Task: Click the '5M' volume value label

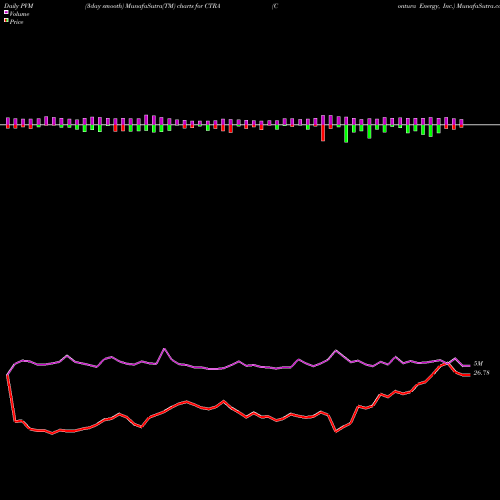Action: point(478,364)
